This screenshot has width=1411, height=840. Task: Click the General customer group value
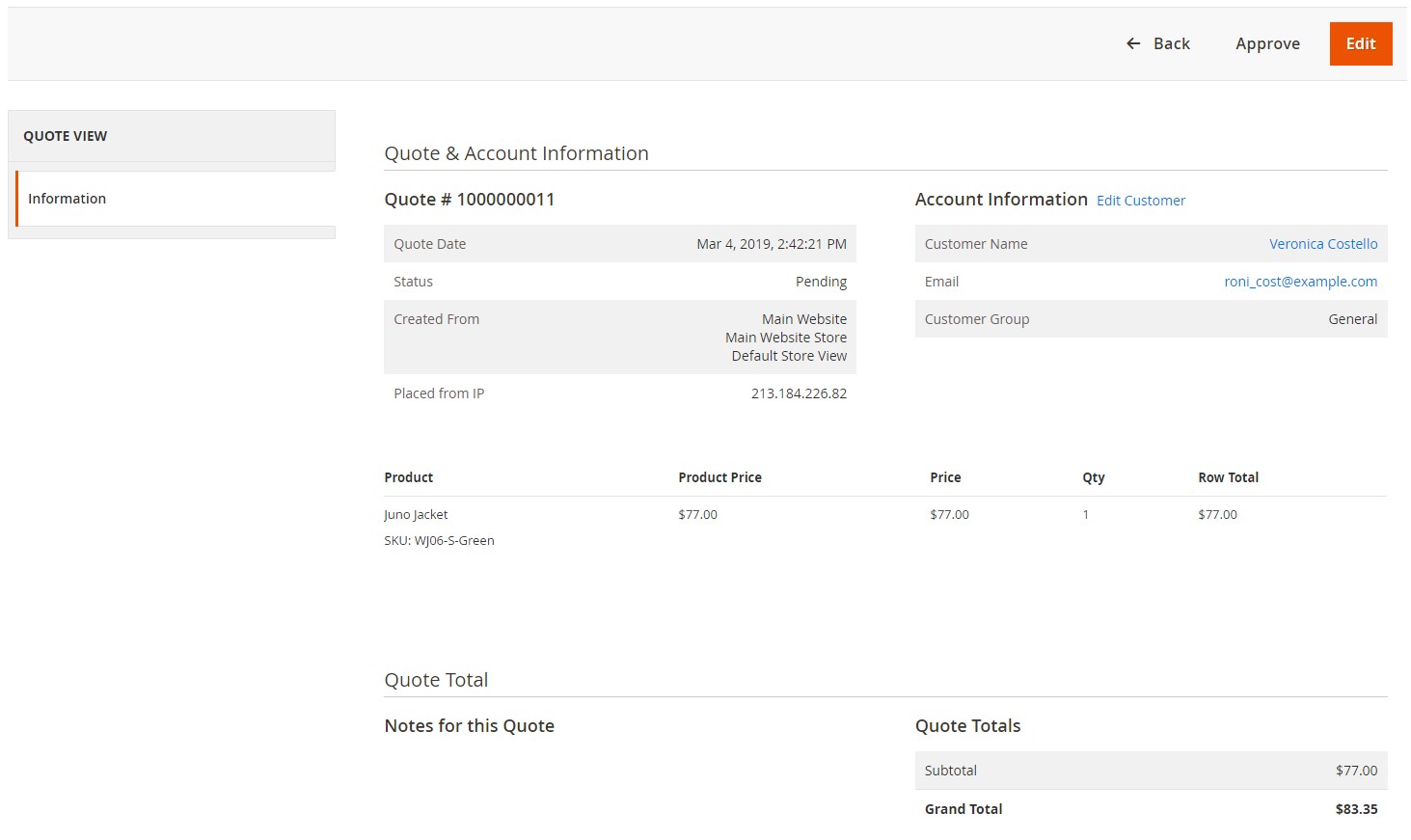tap(1352, 319)
